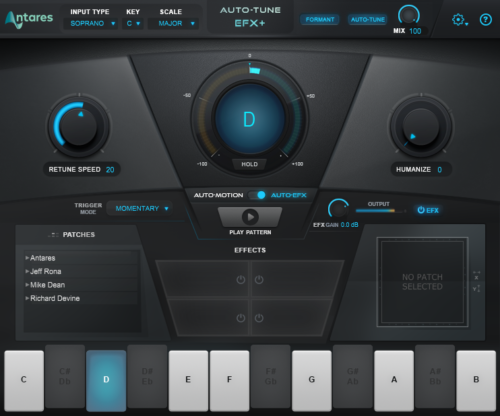
Task: Switch the Auto-Motion / Auto-EFX toggle
Action: pos(257,195)
